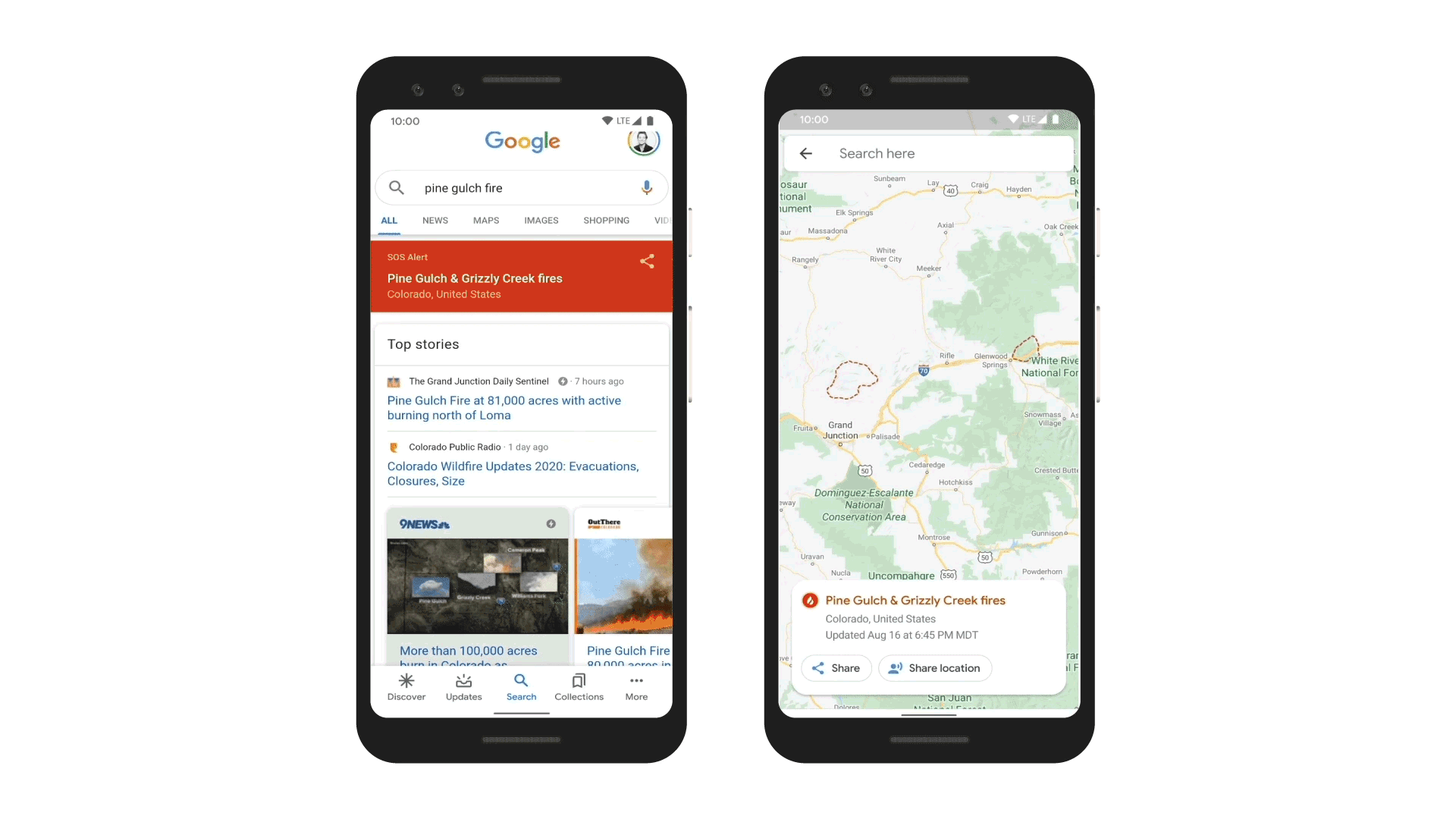Click Share button in Maps panel
The width and height of the screenshot is (1456, 819).
click(x=837, y=668)
